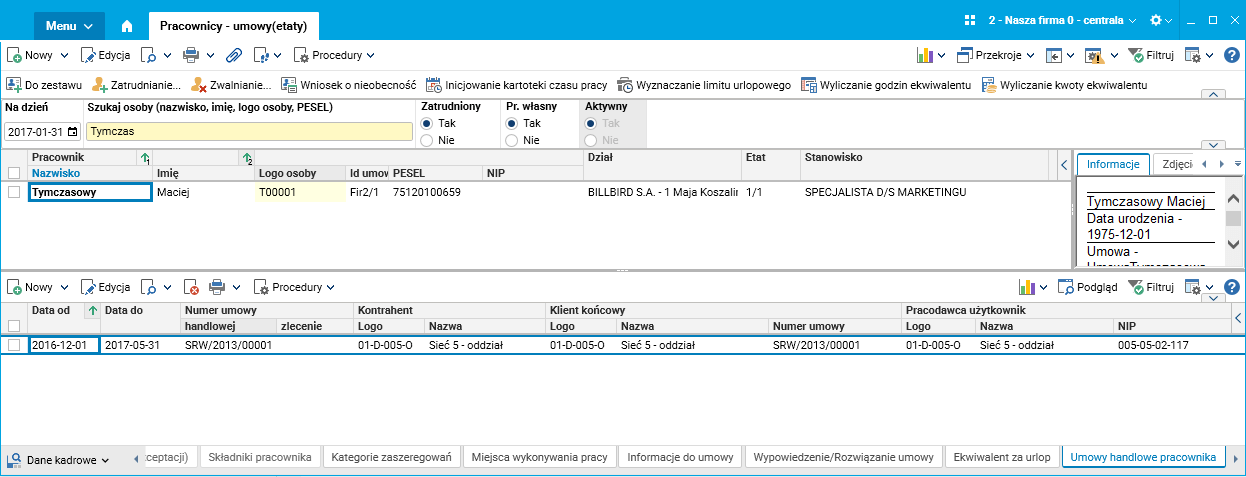This screenshot has width=1246, height=477.
Task: Select Nie under Pr. własny
Action: pos(512,140)
